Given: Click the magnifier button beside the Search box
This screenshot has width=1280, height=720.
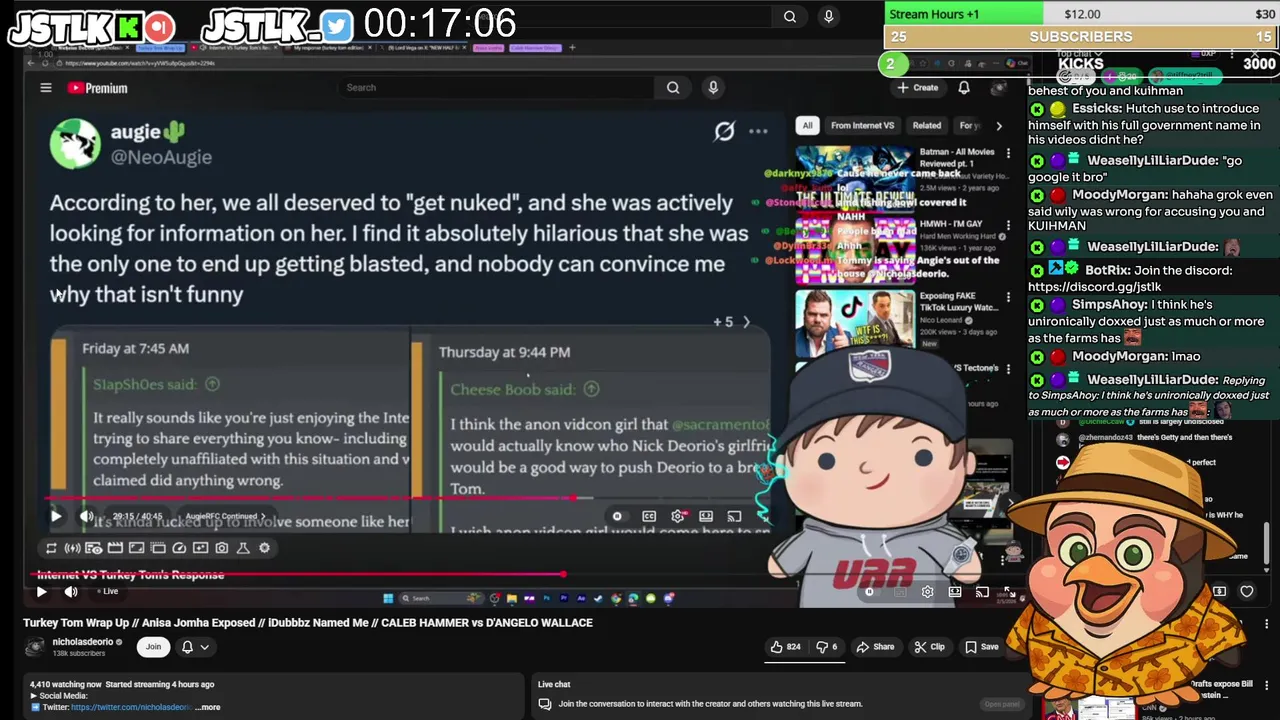Looking at the screenshot, I should point(673,88).
